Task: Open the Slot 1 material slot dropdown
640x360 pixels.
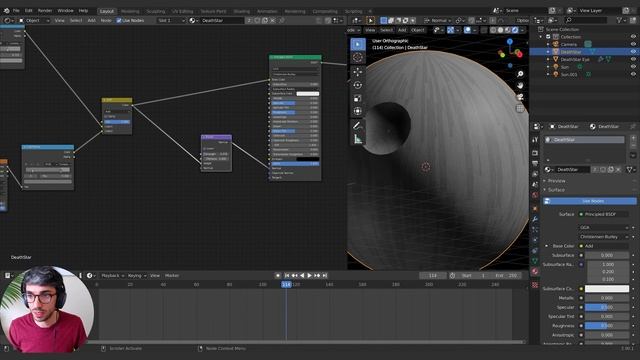Action: click(171, 20)
